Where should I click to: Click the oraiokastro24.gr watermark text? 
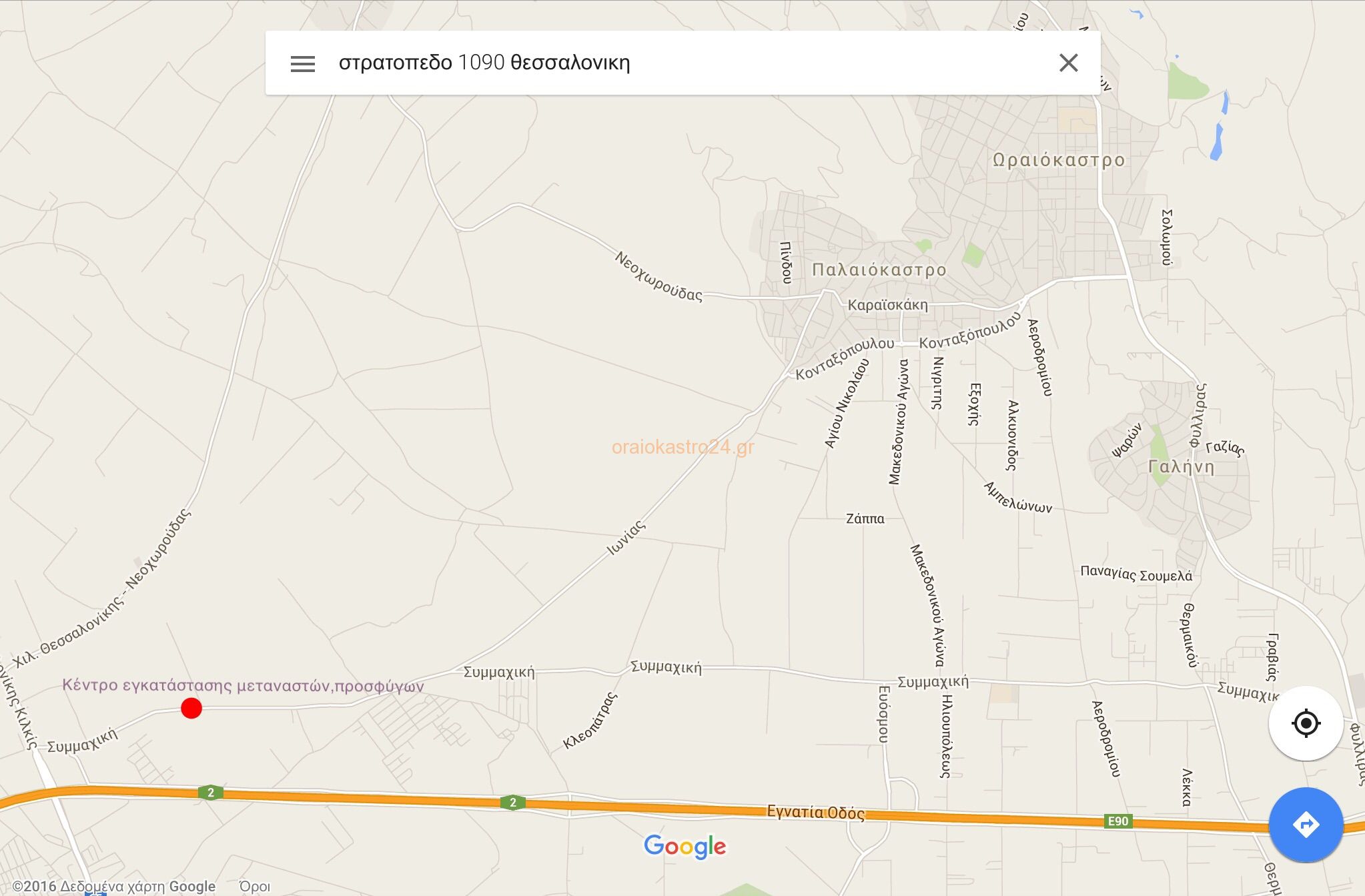tap(682, 447)
